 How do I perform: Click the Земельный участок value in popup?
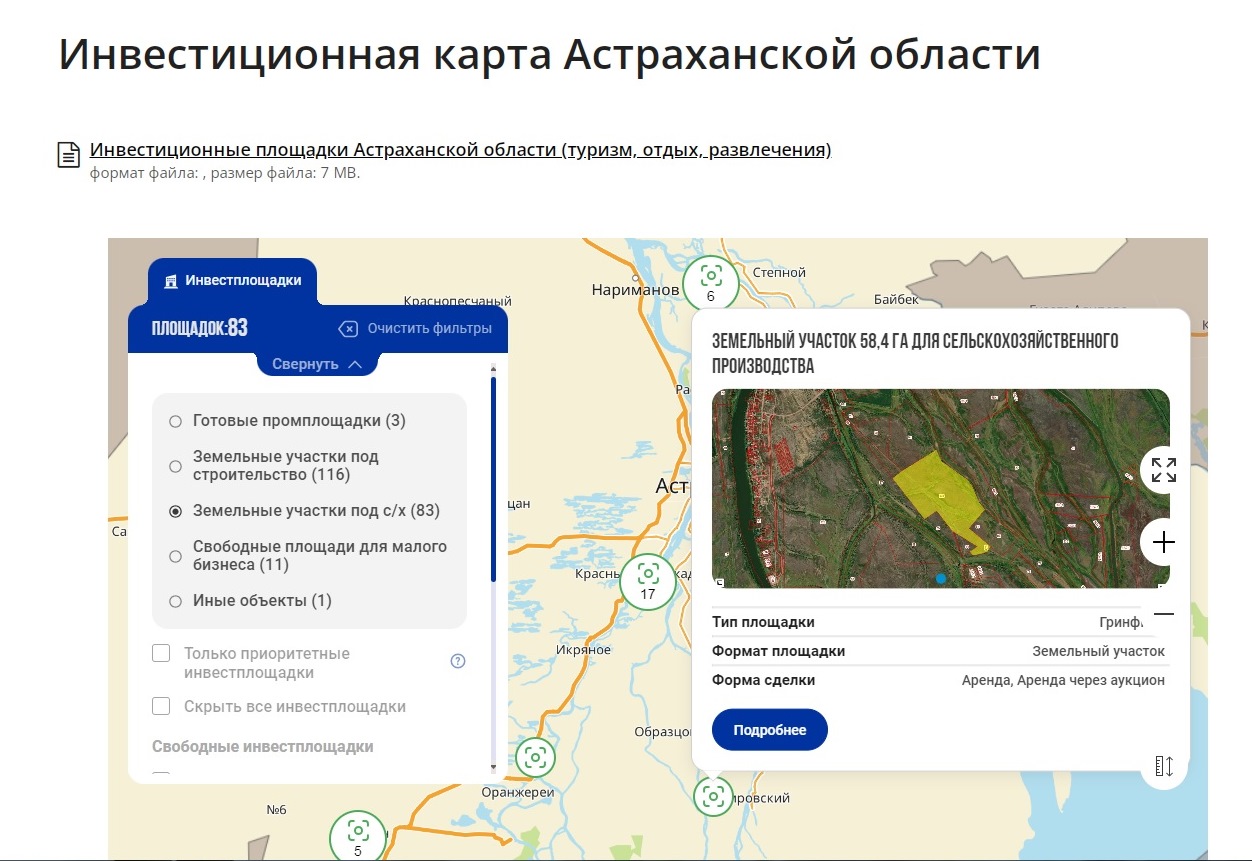click(x=1098, y=651)
